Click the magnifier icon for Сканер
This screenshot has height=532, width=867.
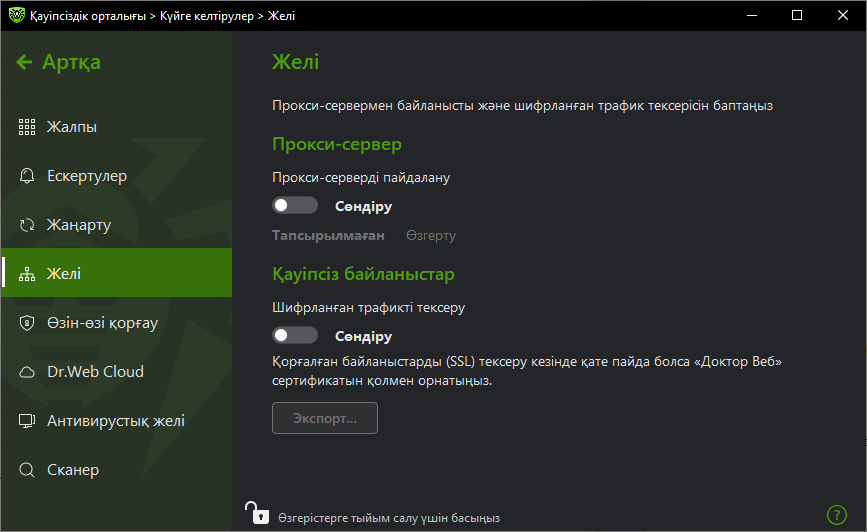point(27,470)
